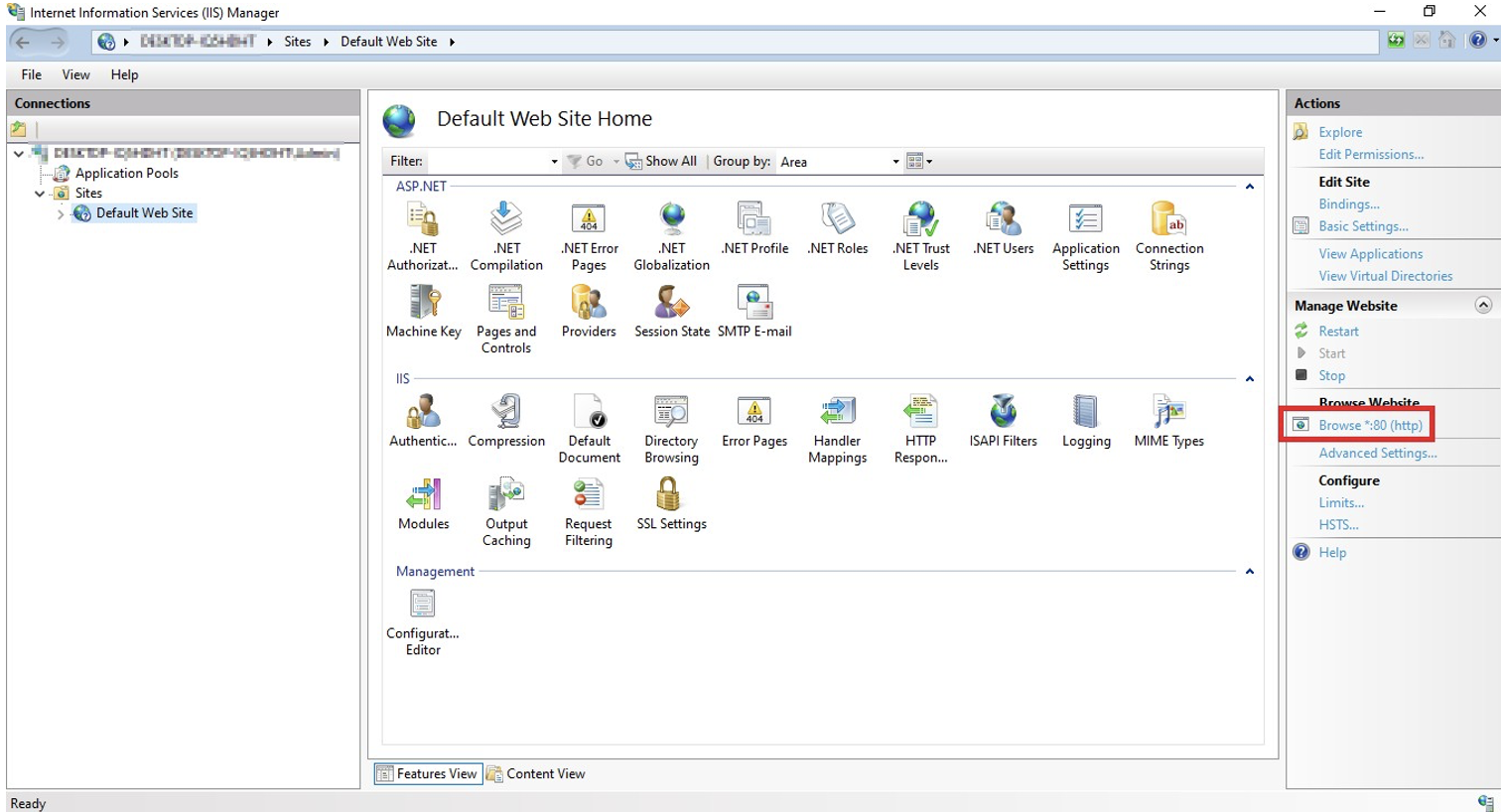1501x812 pixels.
Task: Open Advanced Settings link
Action: 1378,453
